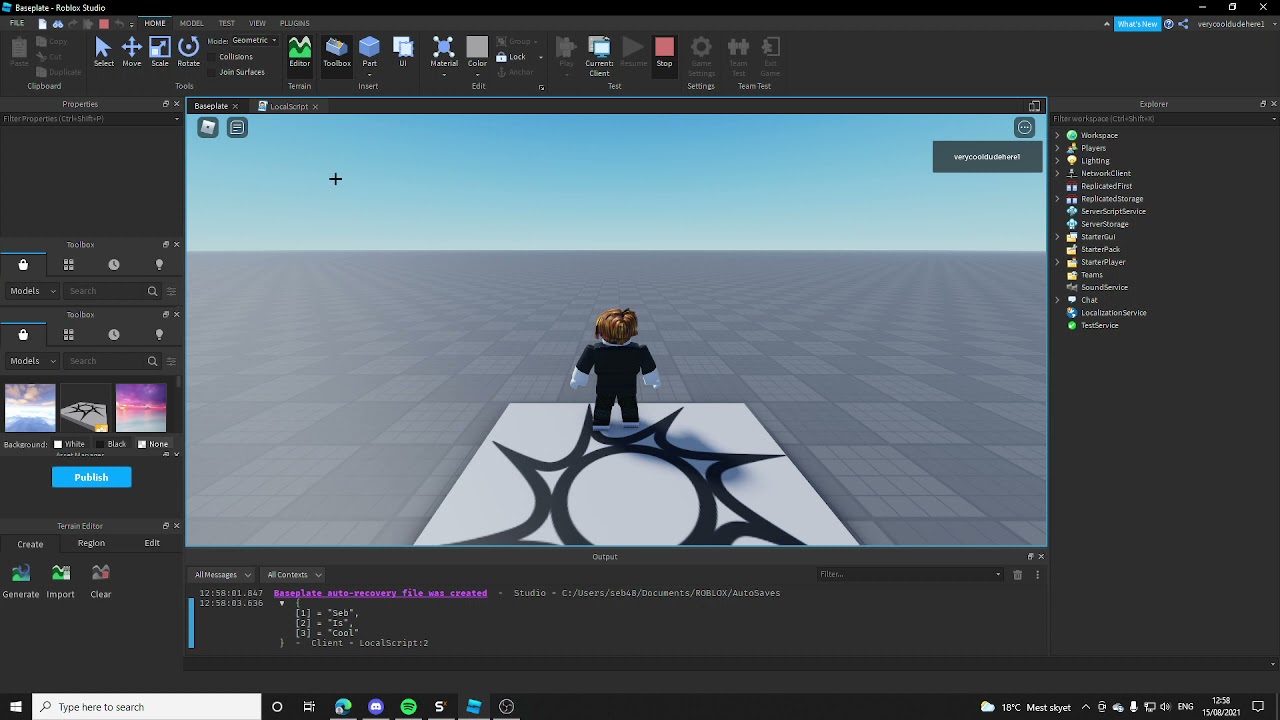Select the Import terrain tool
Viewport: 1280px width, 720px height.
(60, 581)
